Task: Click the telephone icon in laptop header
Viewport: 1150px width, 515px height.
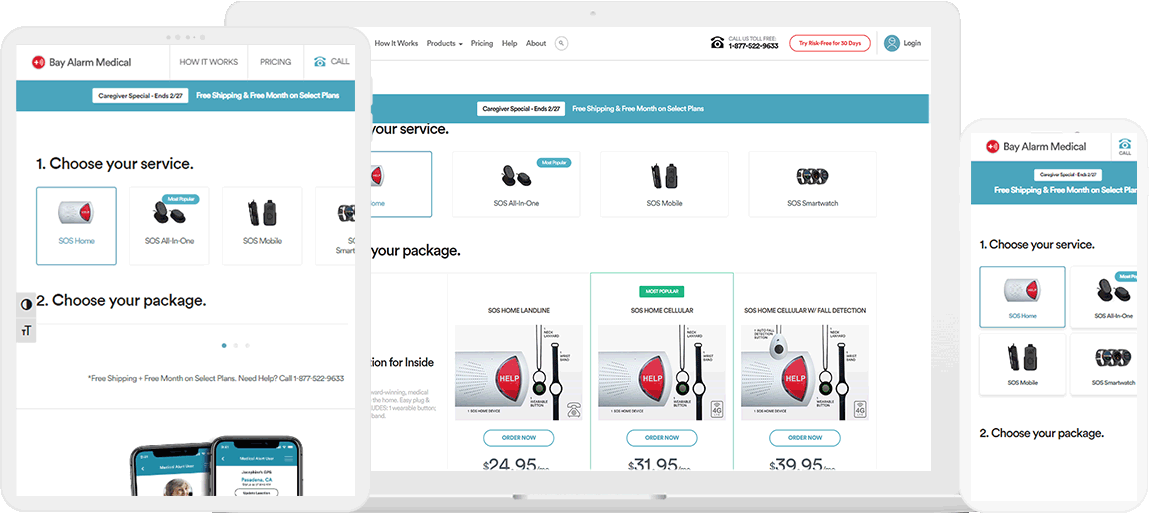Action: 717,43
